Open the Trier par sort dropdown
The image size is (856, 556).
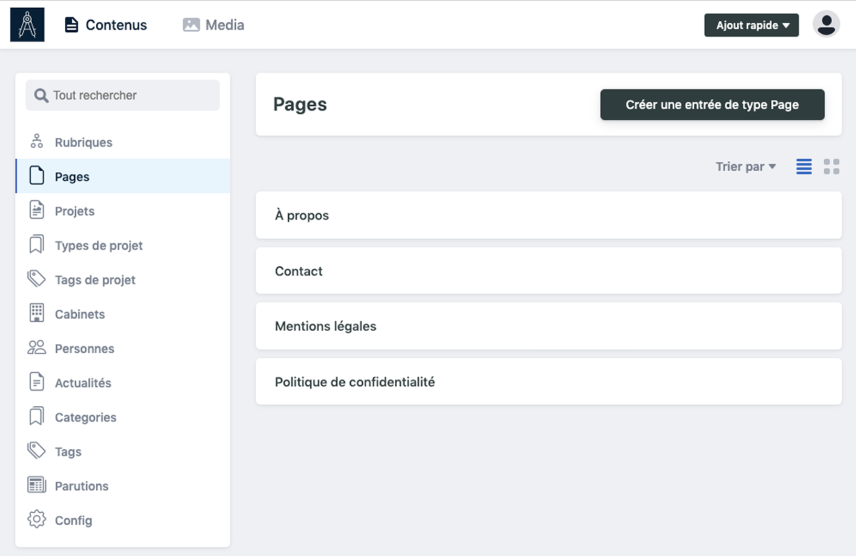746,167
